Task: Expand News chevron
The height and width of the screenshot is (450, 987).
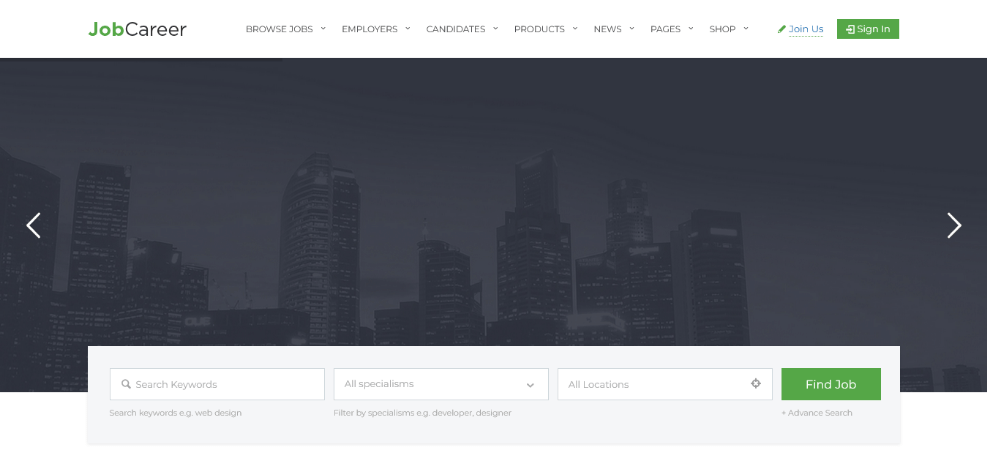Action: [632, 28]
